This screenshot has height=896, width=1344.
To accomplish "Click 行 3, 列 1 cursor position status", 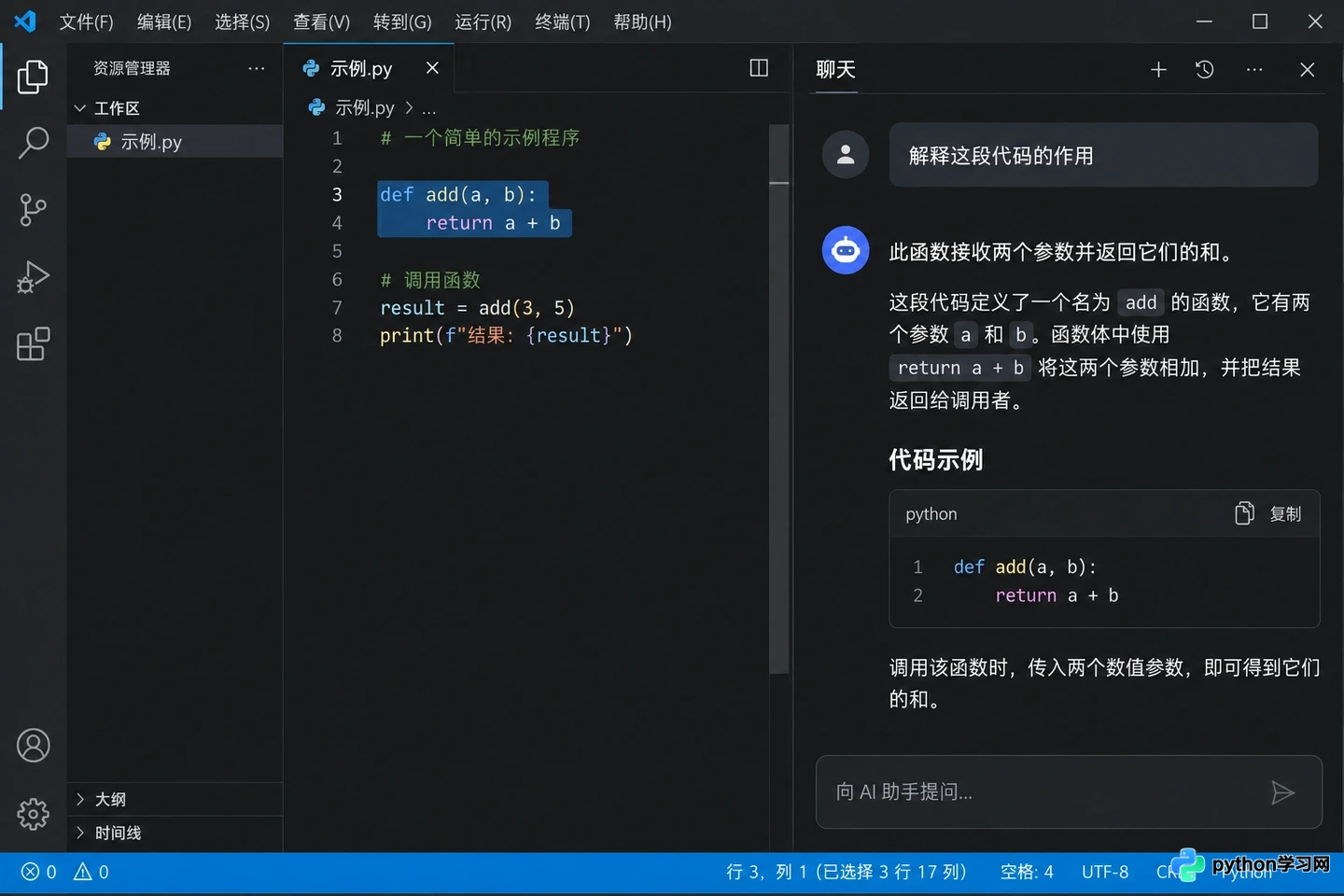I will (846, 872).
